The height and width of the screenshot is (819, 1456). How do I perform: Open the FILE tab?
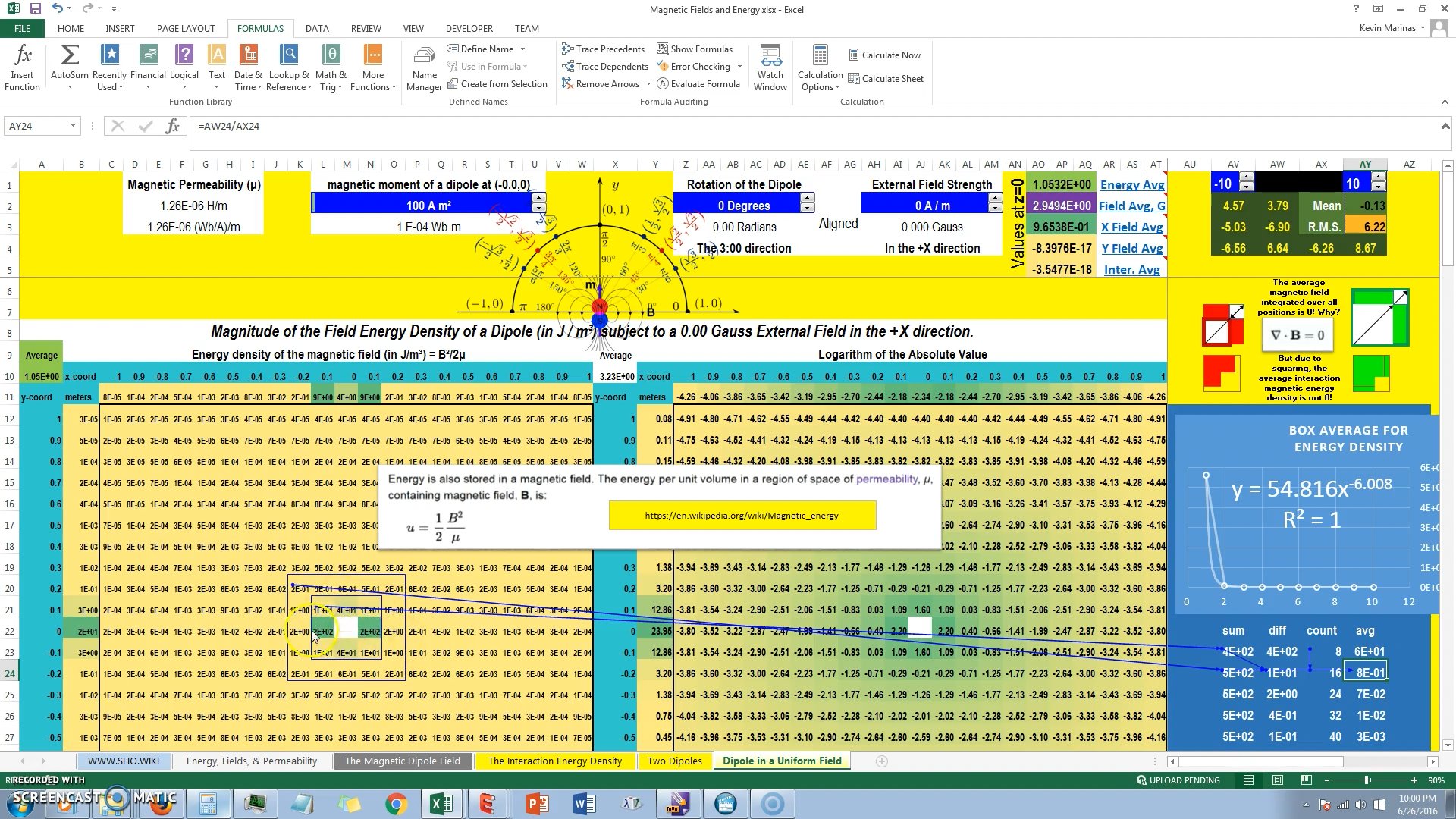tap(23, 28)
